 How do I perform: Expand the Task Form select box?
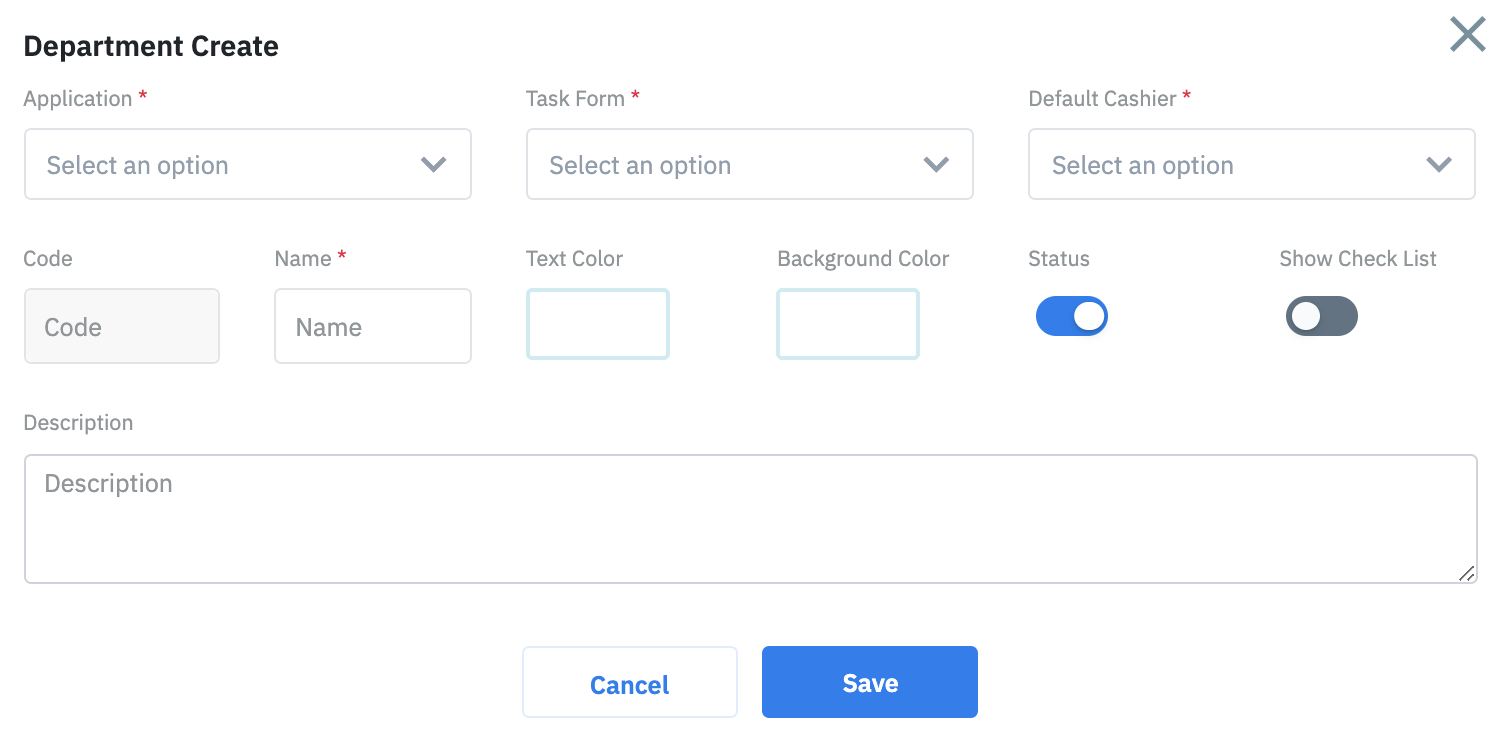click(x=730, y=165)
